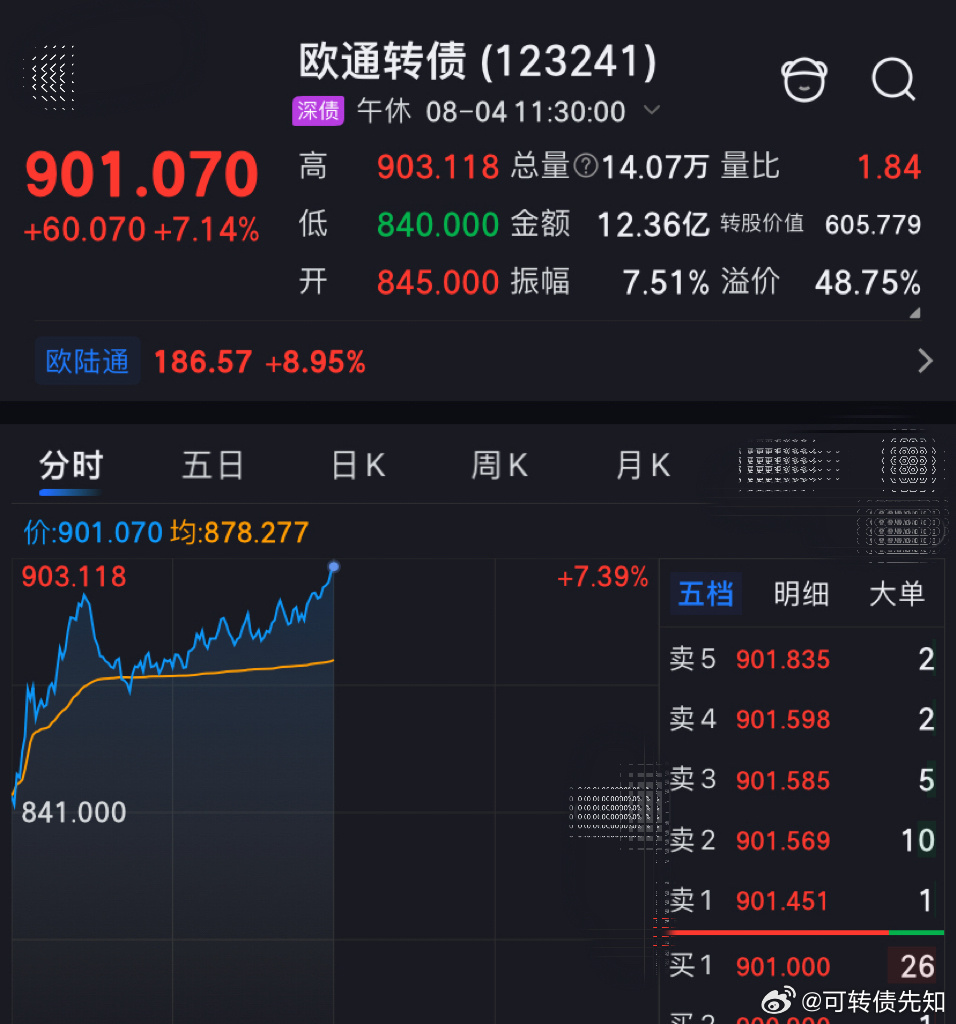Expand quote details corner triangle

pos(915,313)
